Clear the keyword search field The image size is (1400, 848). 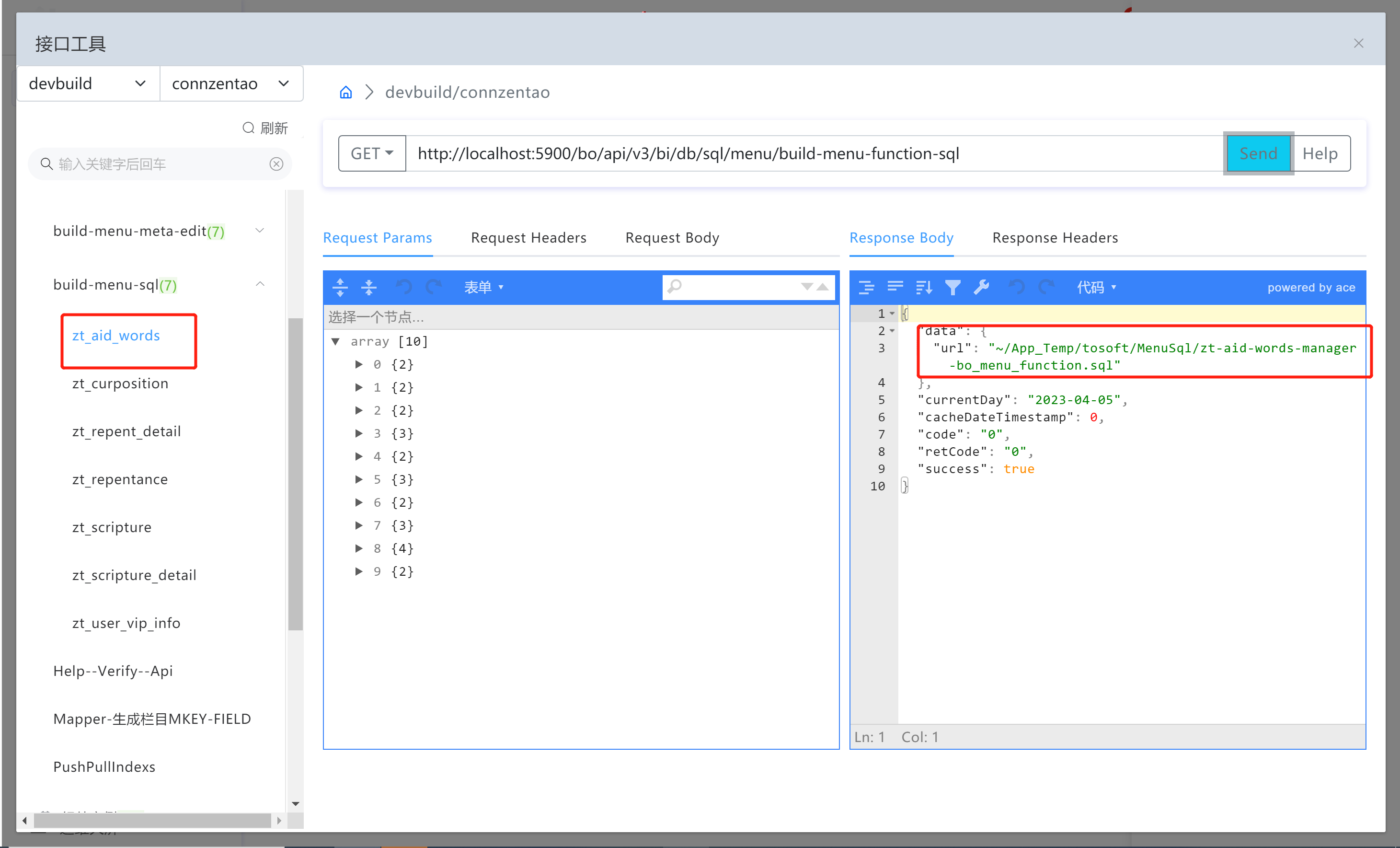point(276,163)
